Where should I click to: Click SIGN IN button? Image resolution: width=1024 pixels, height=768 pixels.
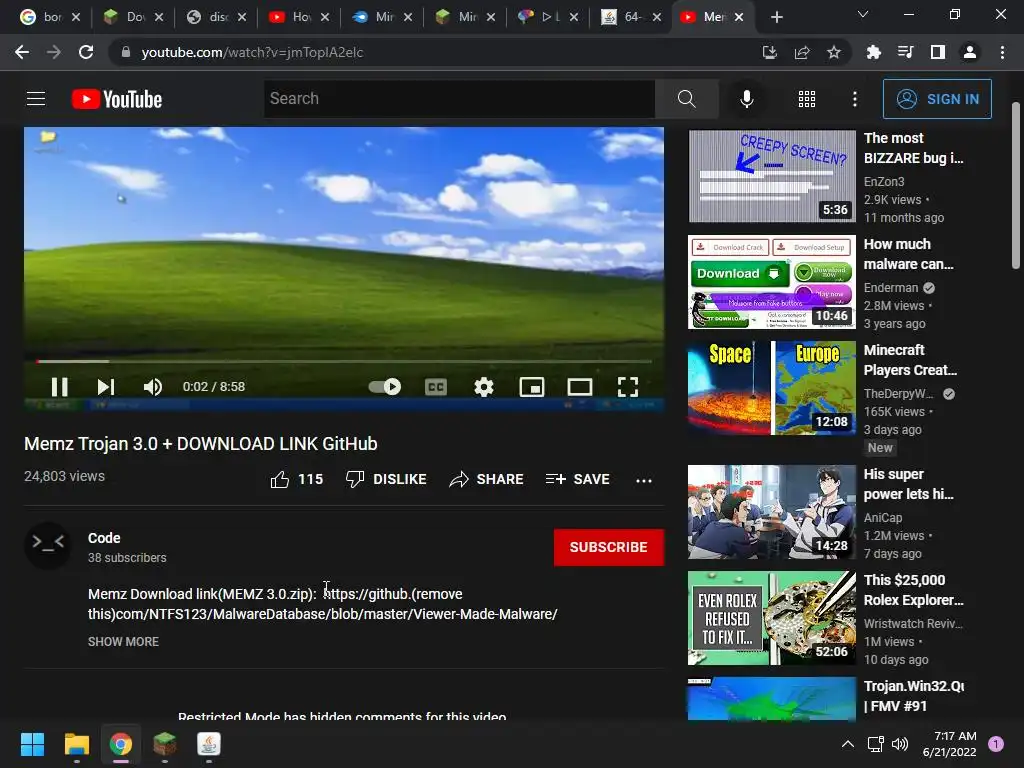[937, 99]
